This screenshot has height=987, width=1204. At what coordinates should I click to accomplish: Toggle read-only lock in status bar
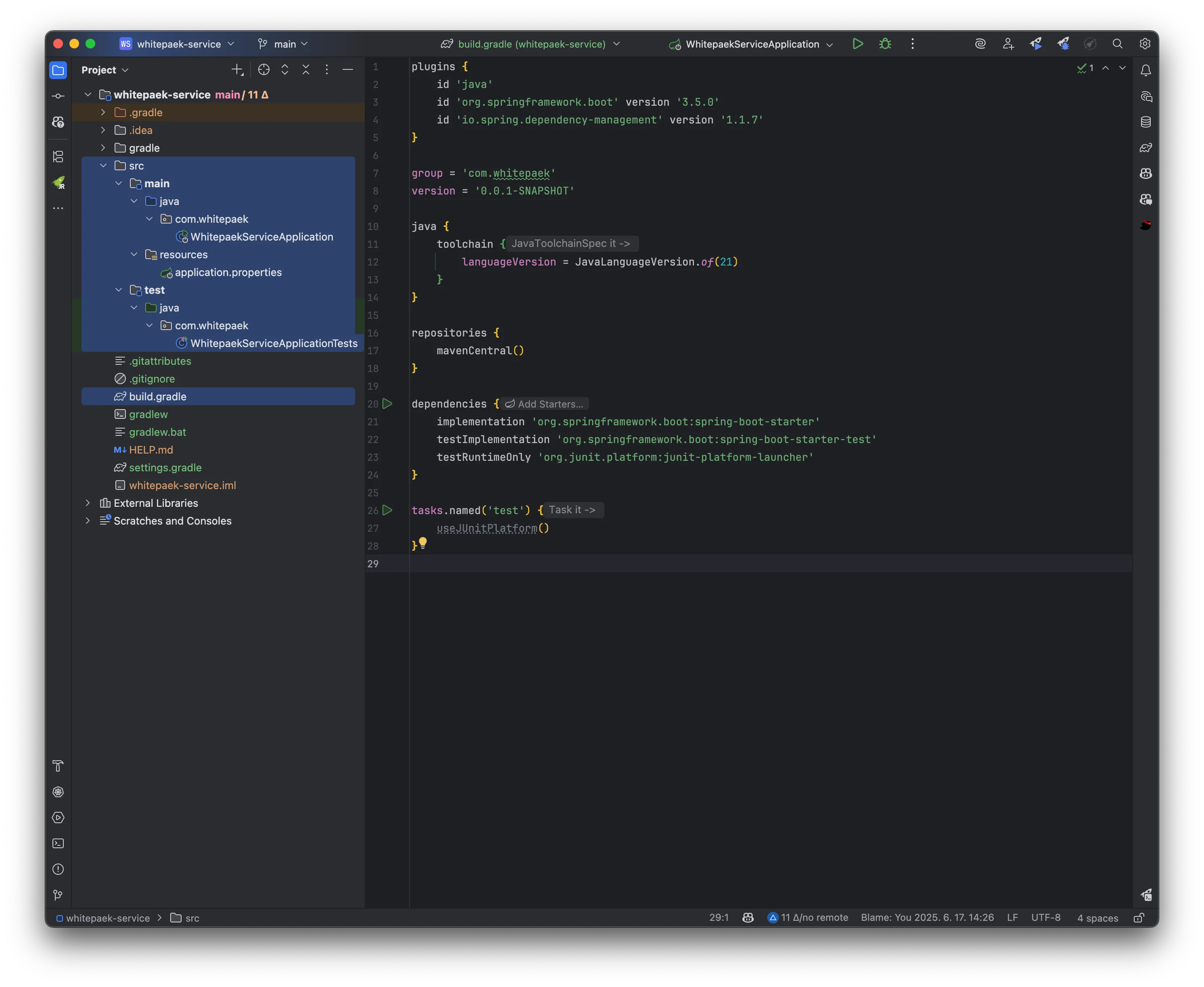tap(1139, 918)
